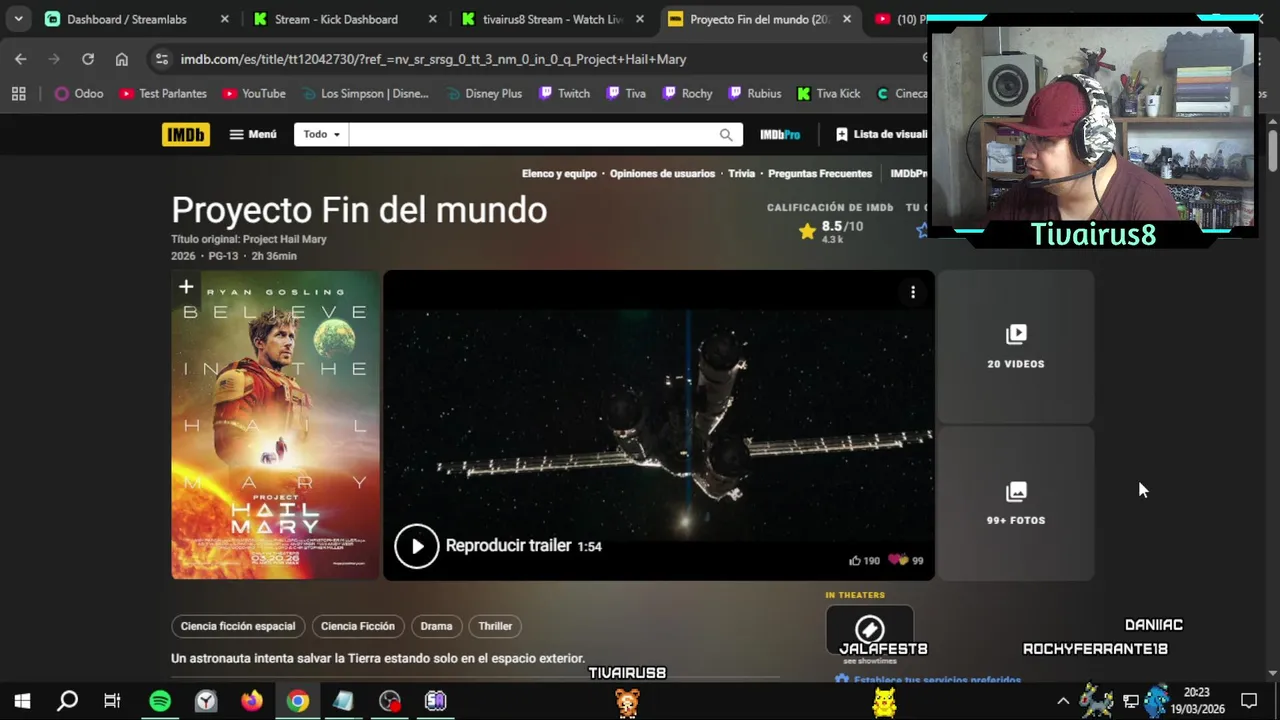Viewport: 1280px width, 720px height.
Task: Select the Ciencia ficción espacial genre chip
Action: [x=238, y=626]
